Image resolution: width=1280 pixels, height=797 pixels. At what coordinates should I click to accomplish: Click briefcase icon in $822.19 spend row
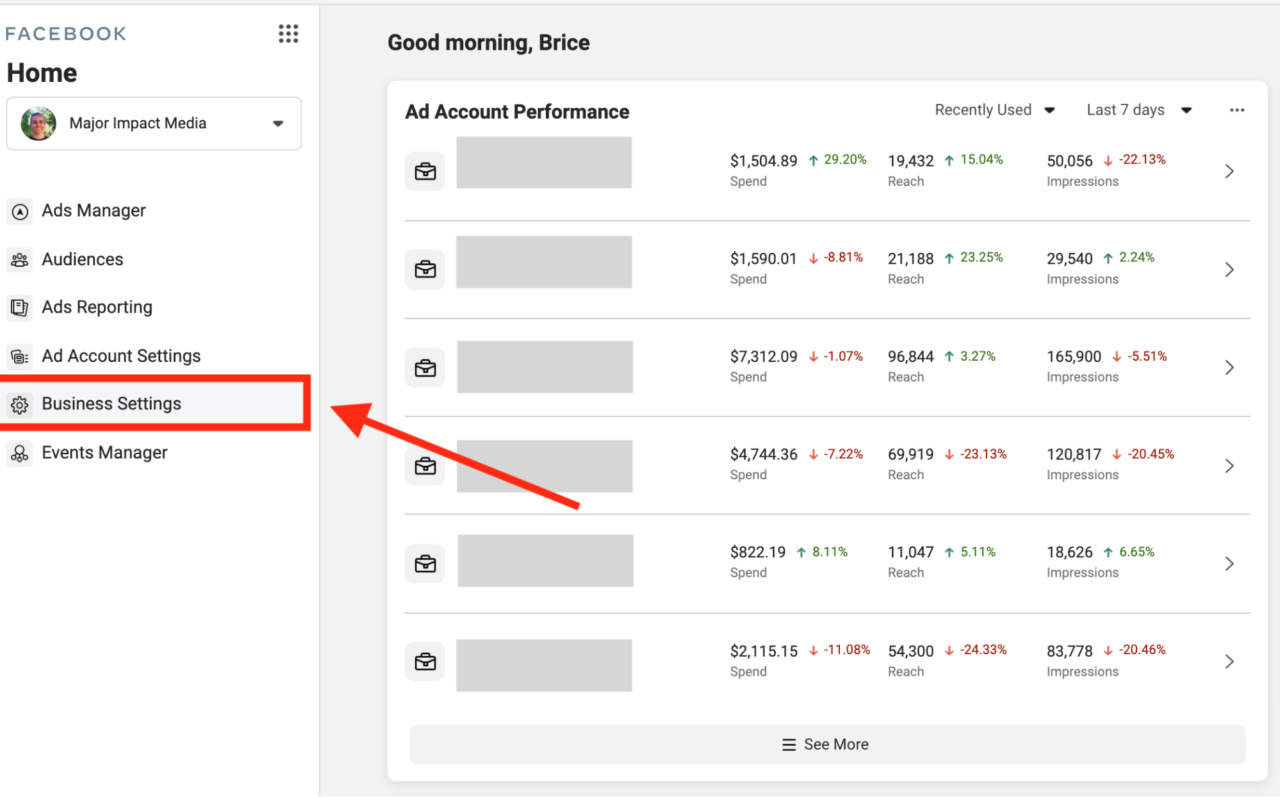[425, 563]
